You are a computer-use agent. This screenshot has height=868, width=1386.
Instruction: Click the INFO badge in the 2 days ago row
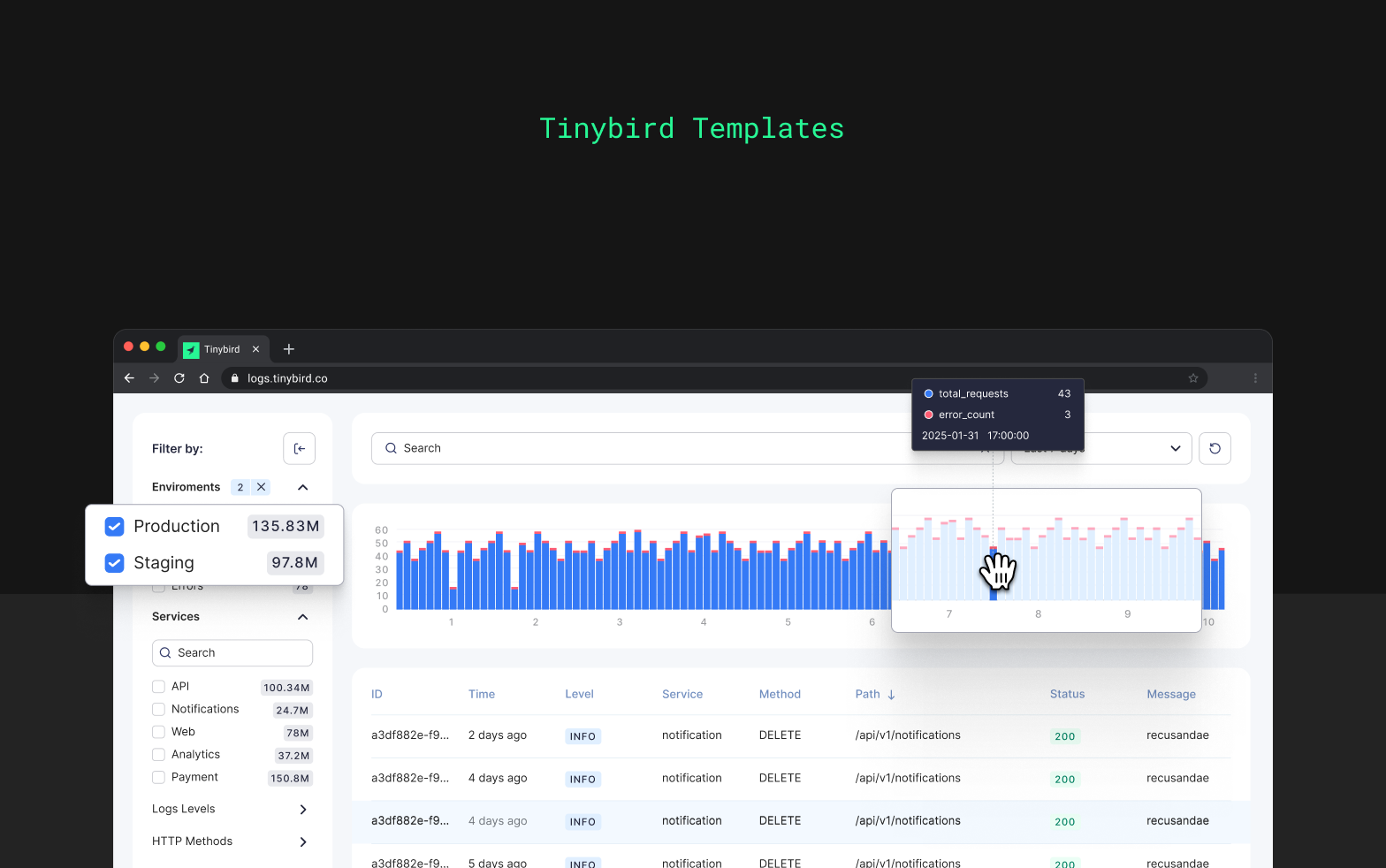point(583,736)
